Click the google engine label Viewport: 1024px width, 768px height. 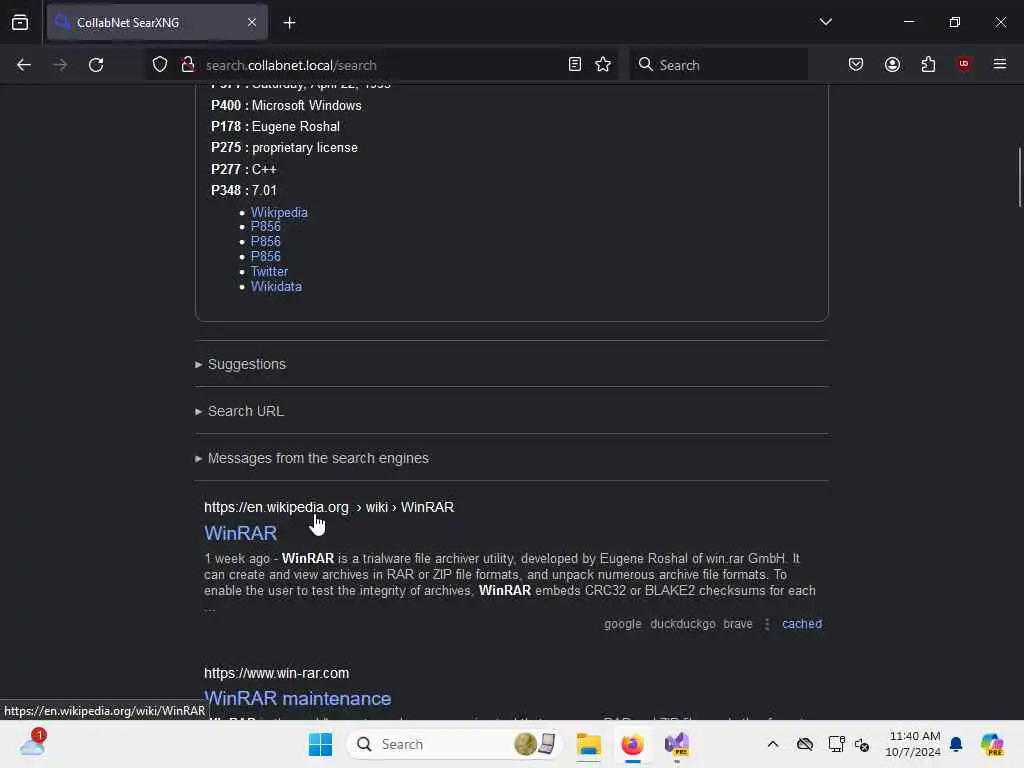tap(622, 624)
